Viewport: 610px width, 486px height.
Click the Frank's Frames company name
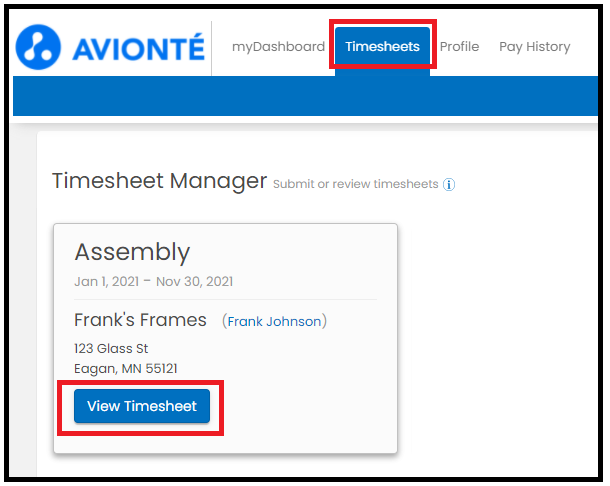pos(140,320)
